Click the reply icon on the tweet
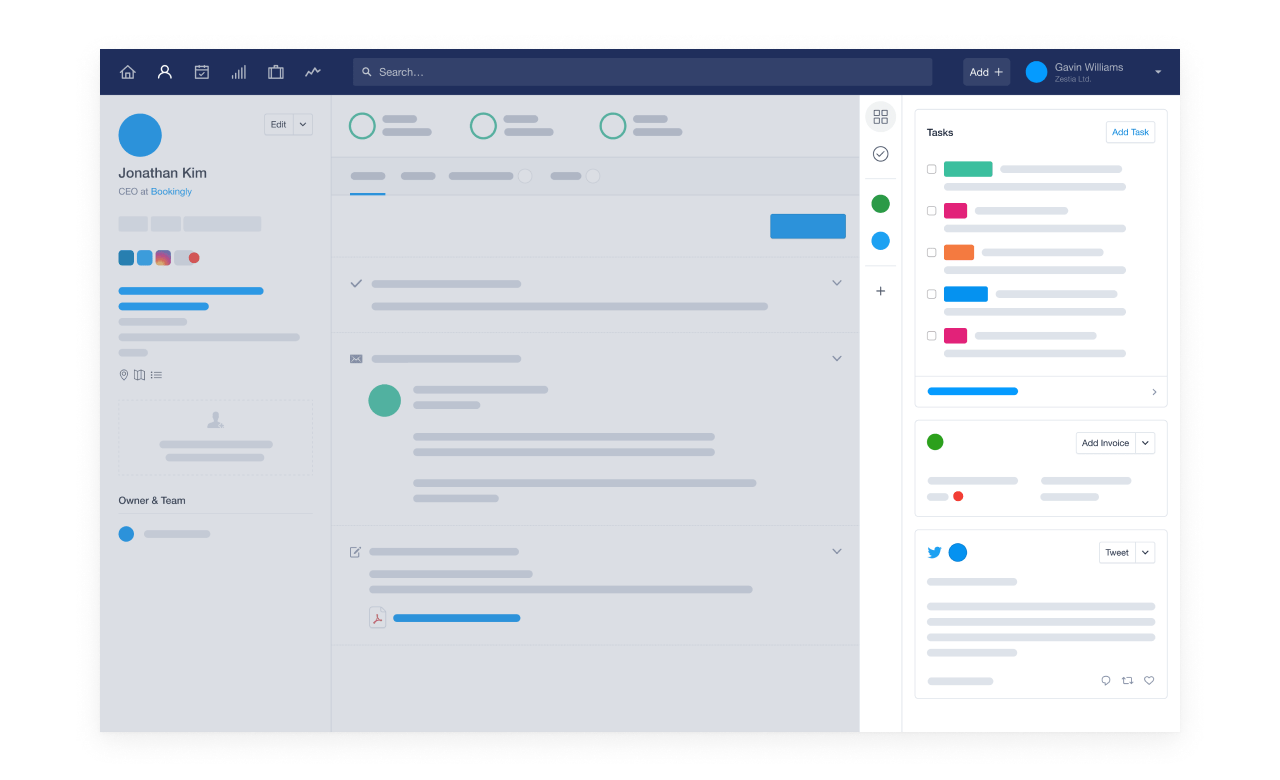1280x780 pixels. pyautogui.click(x=1106, y=681)
